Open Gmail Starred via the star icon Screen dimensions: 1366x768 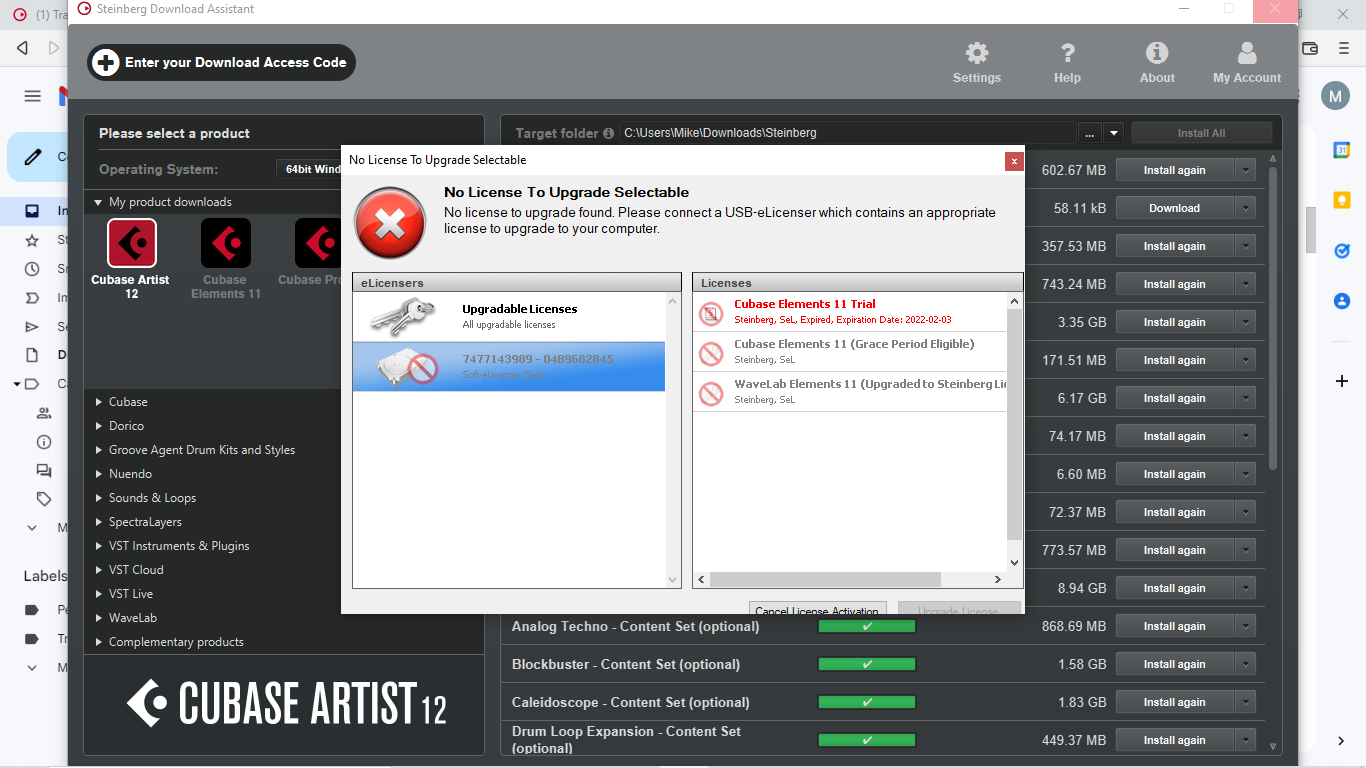[32, 240]
